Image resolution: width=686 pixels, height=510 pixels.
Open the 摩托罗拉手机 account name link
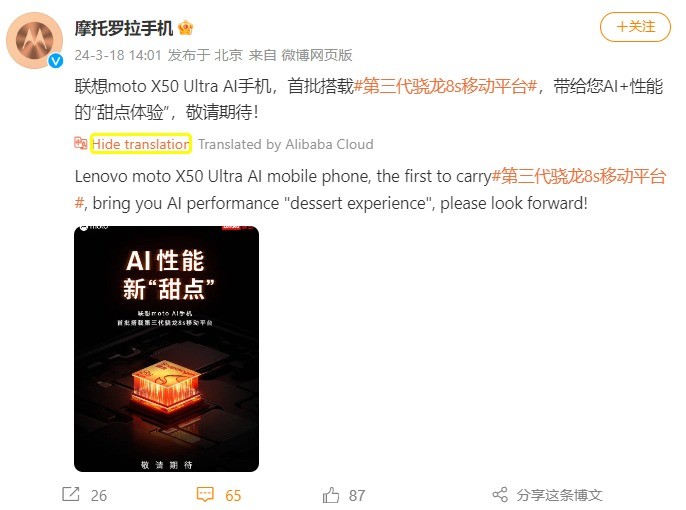[124, 28]
